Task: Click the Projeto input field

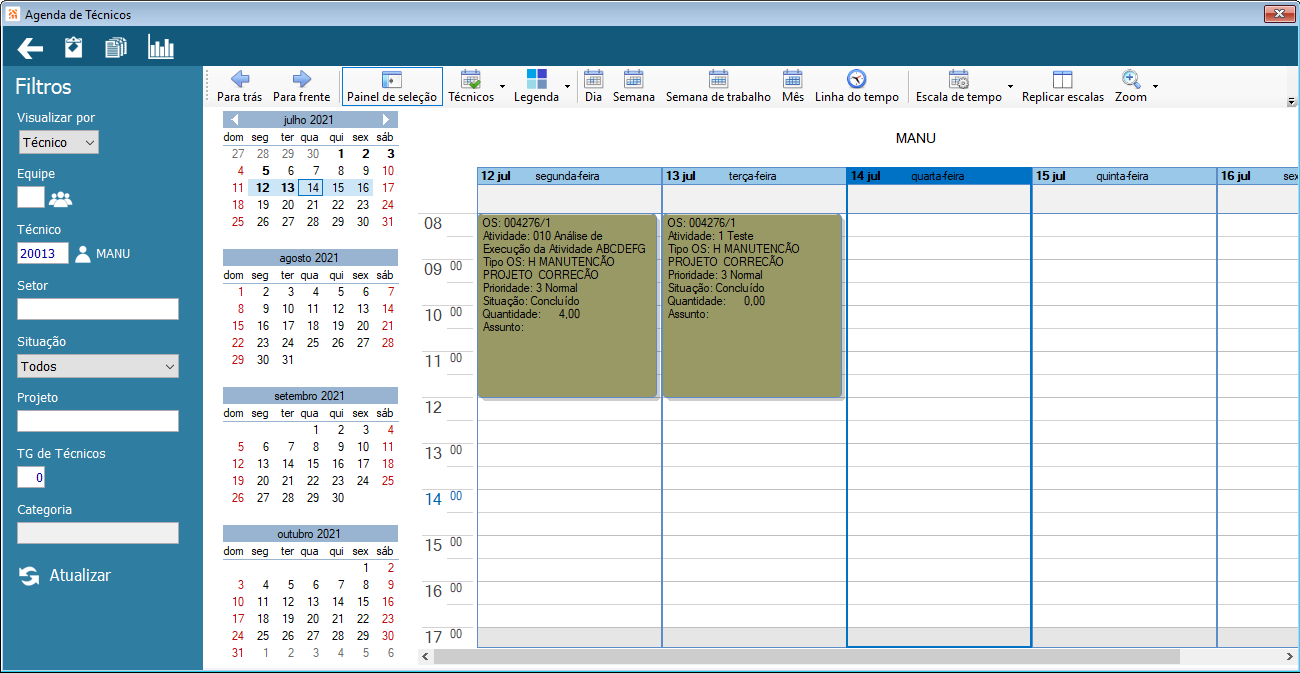Action: pyautogui.click(x=98, y=422)
